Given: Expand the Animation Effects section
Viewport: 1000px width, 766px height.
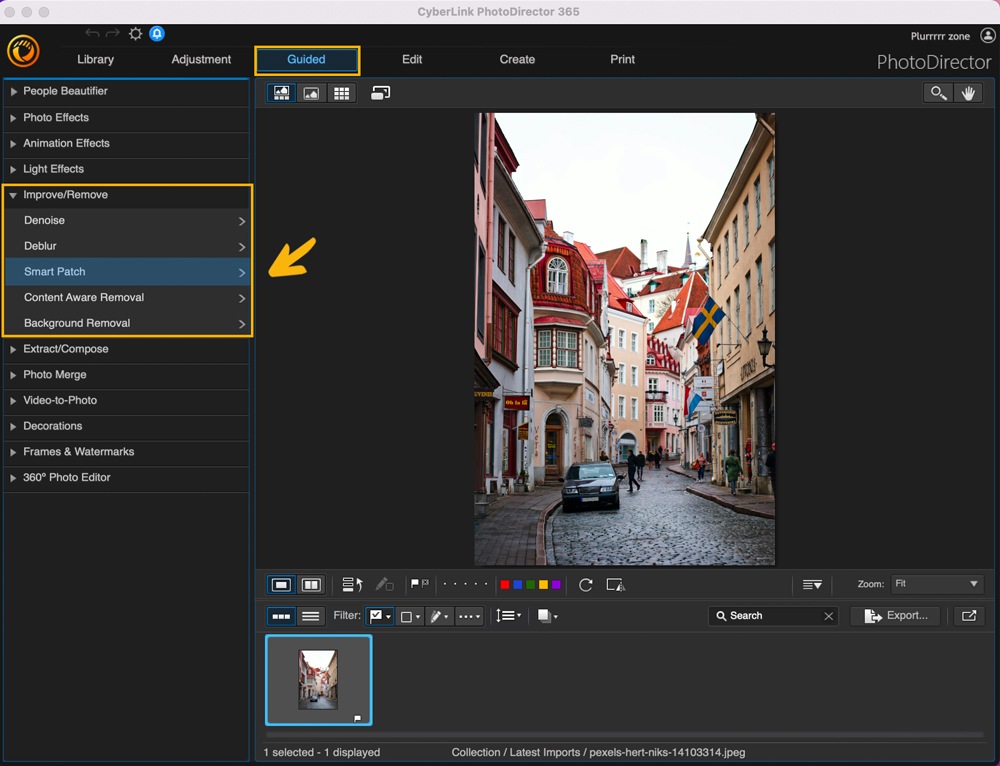Looking at the screenshot, I should coord(126,144).
